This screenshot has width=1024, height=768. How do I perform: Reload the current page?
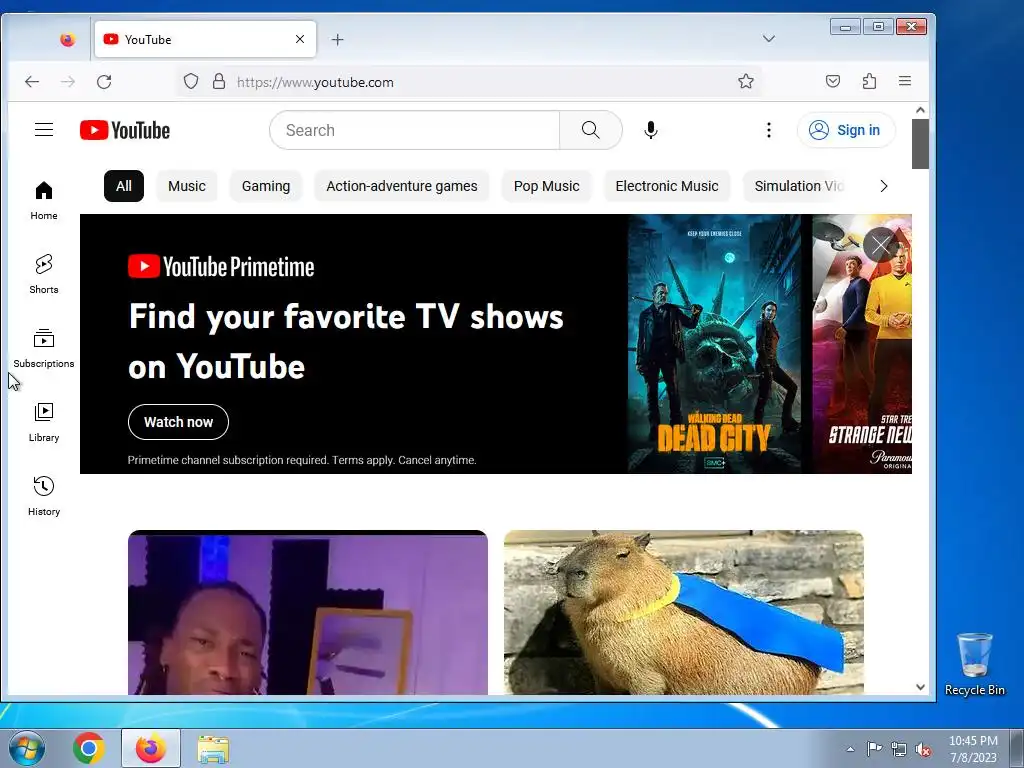click(x=104, y=82)
